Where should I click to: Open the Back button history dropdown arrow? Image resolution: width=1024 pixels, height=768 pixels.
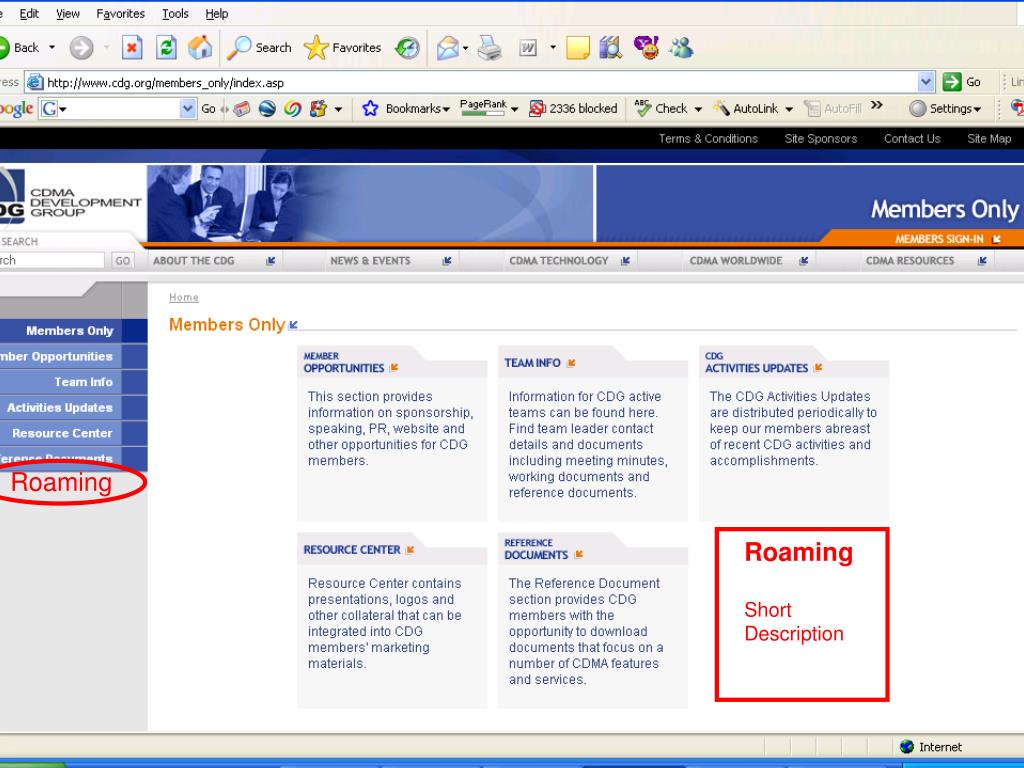pos(52,48)
